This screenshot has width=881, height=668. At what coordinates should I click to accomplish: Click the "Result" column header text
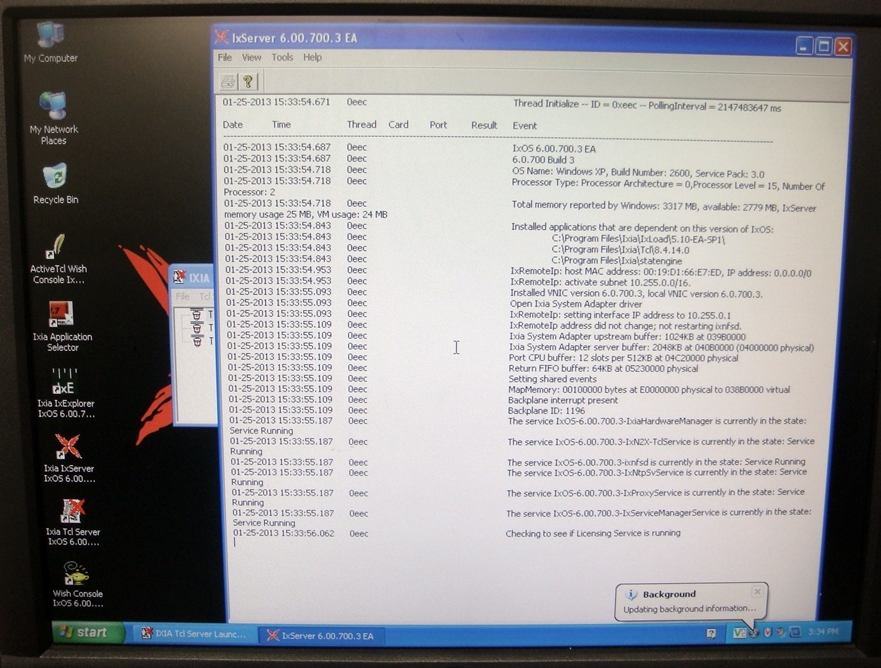484,125
